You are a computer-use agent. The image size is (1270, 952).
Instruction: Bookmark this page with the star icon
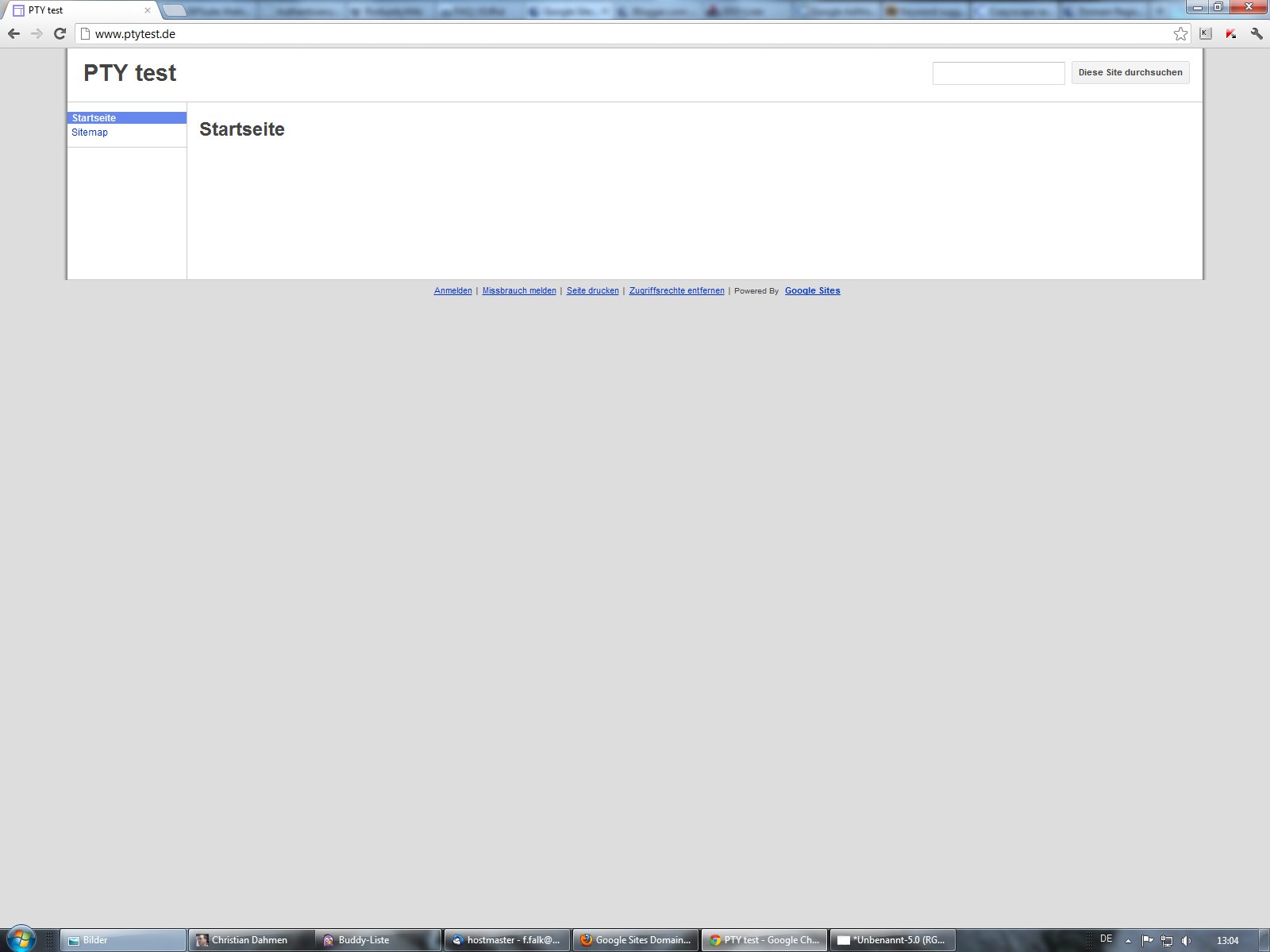(1180, 33)
